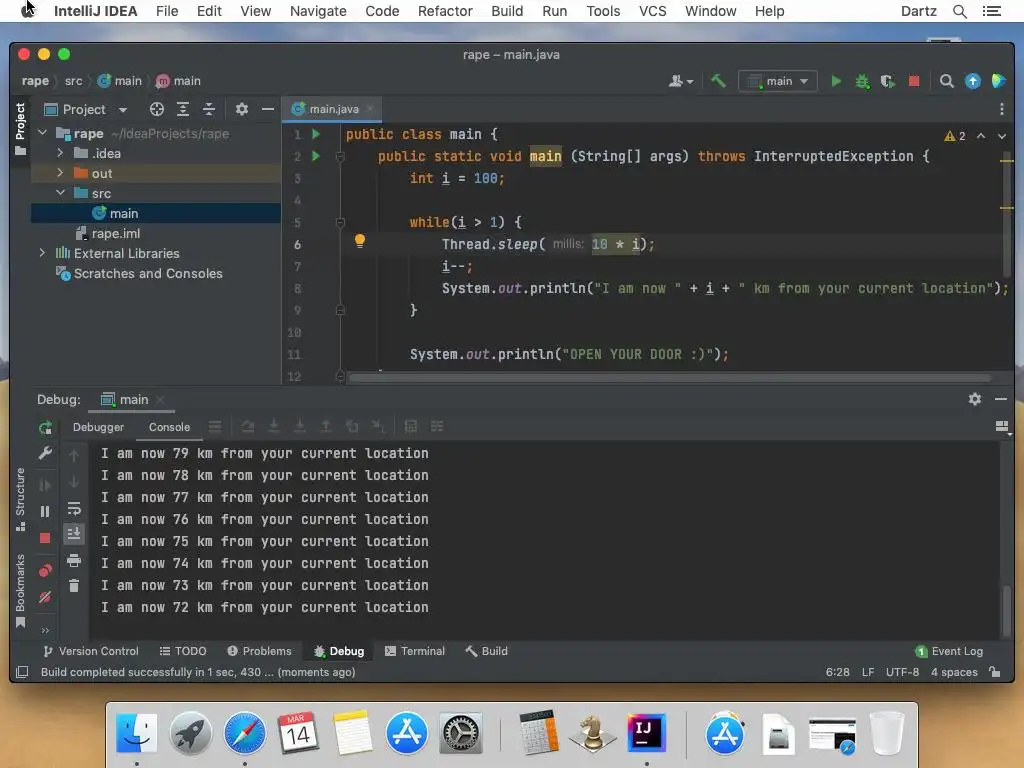Go to next highlighted problem arrow

click(x=1002, y=136)
